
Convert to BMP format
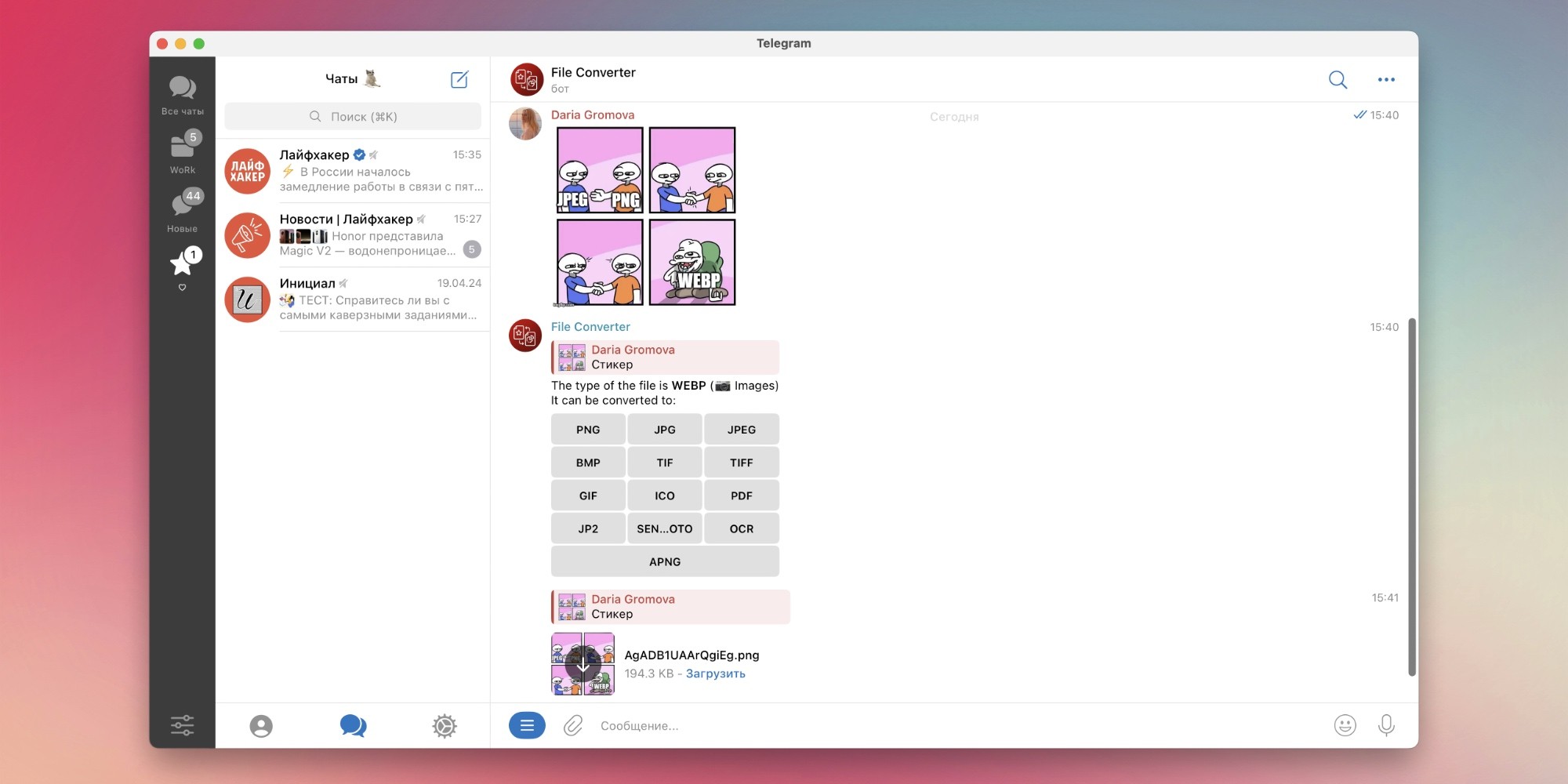(x=588, y=463)
